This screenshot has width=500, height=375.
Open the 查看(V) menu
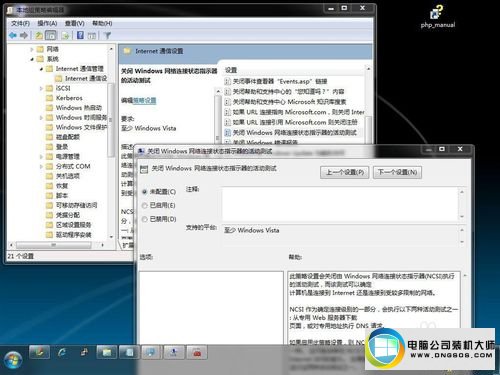[x=74, y=23]
